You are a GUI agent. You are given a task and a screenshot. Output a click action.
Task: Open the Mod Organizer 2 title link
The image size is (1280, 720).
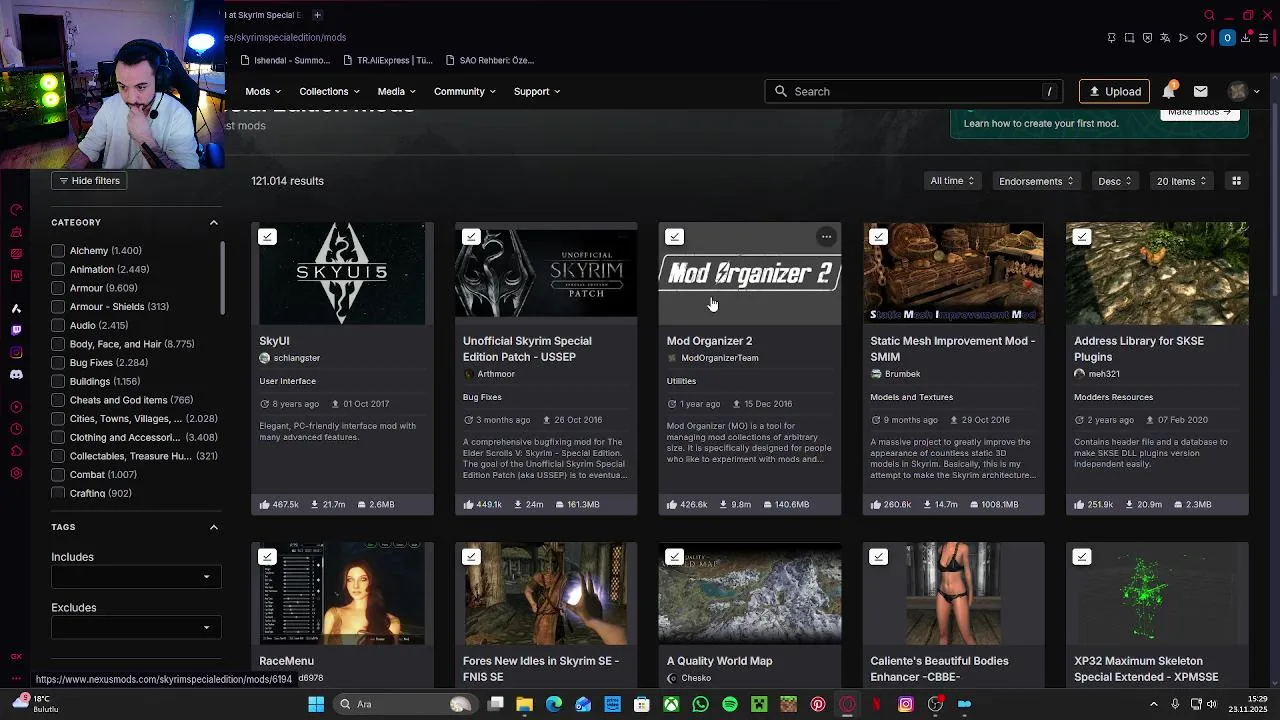(x=709, y=341)
